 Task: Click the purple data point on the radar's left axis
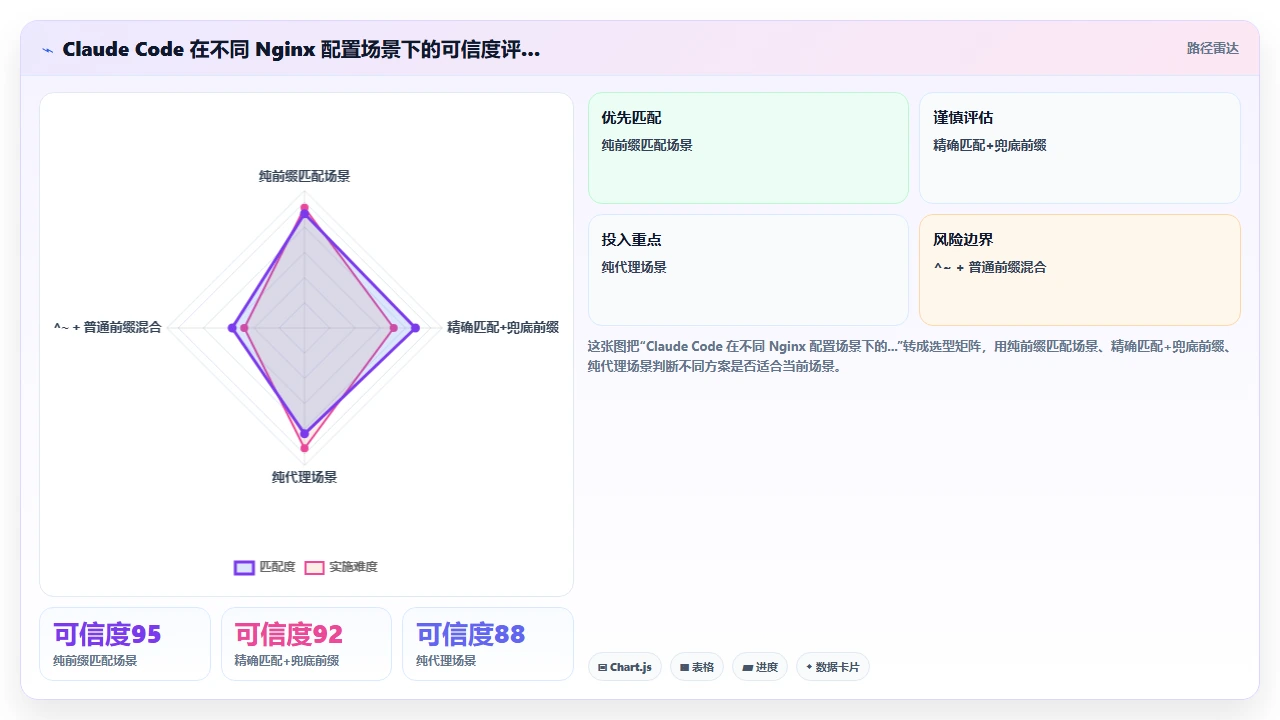coord(232,328)
